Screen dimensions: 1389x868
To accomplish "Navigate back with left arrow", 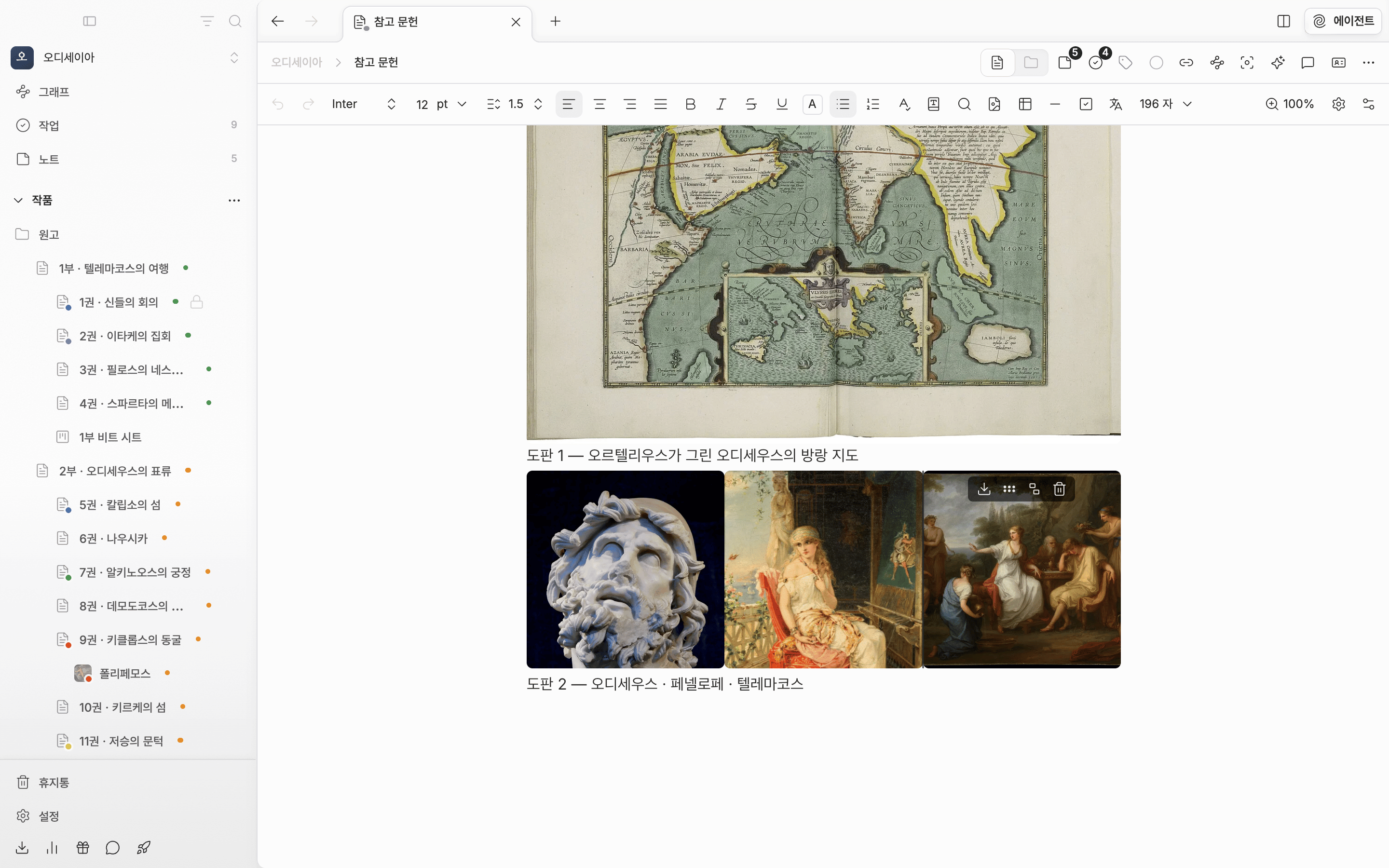I will (x=278, y=21).
